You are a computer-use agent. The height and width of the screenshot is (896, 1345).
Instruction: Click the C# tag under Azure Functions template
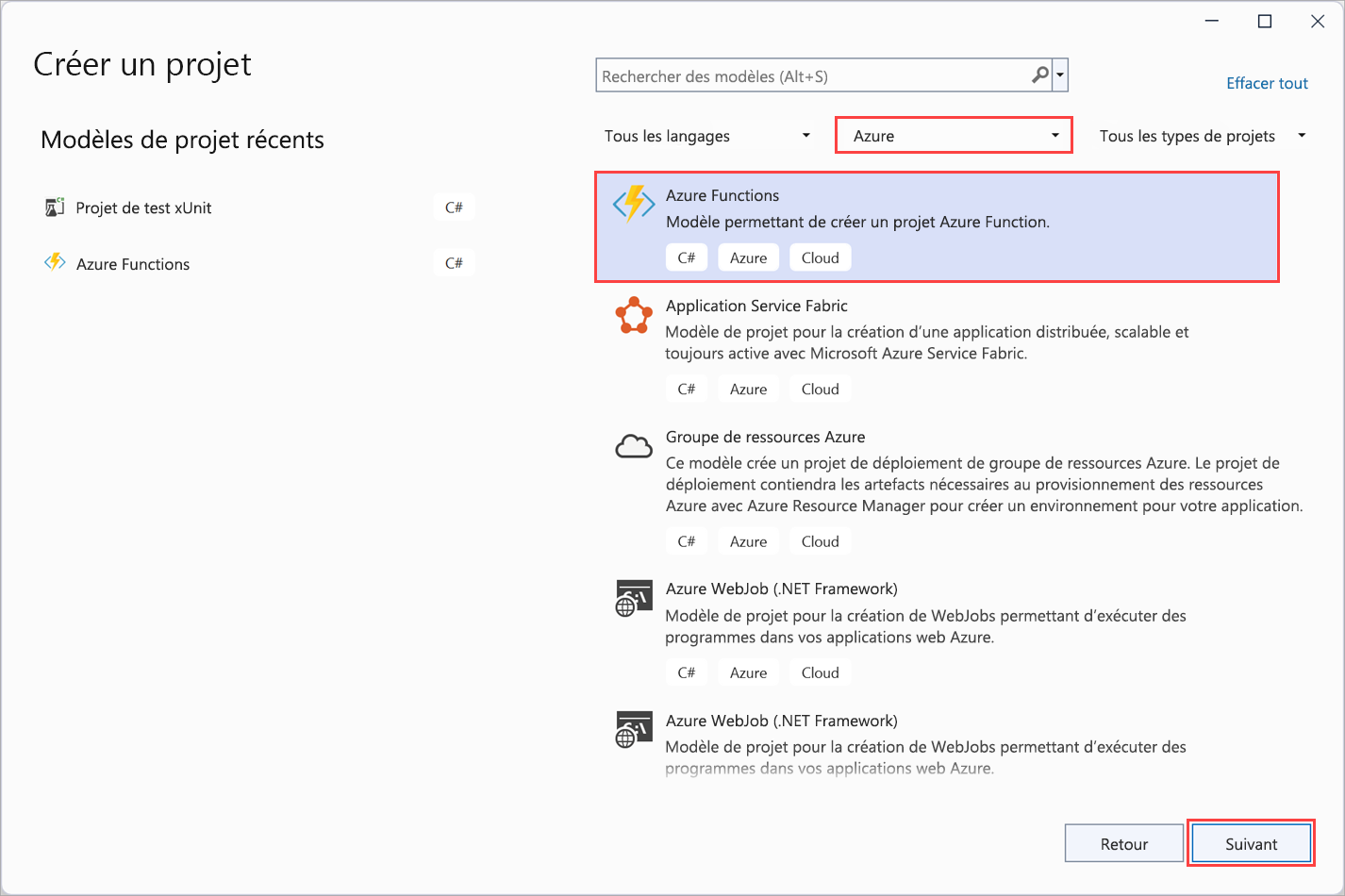pyautogui.click(x=687, y=257)
